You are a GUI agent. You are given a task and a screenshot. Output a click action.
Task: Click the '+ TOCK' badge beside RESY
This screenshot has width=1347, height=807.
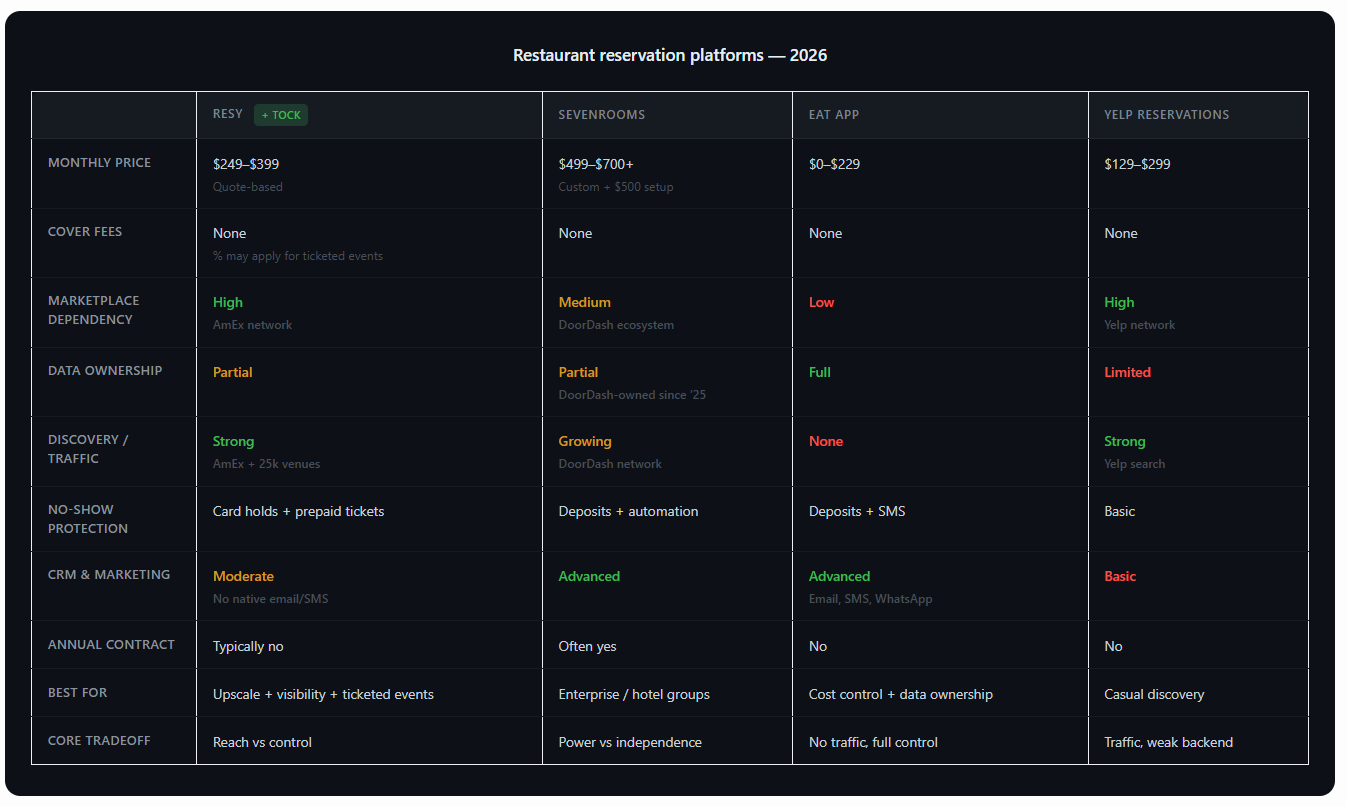pos(281,115)
